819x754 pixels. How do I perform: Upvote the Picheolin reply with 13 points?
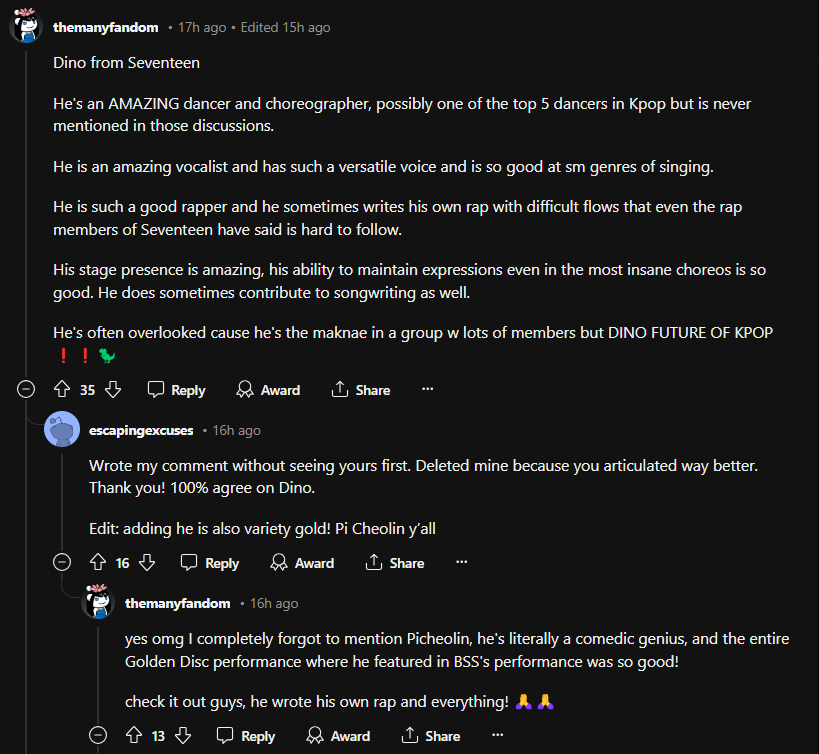pos(133,736)
